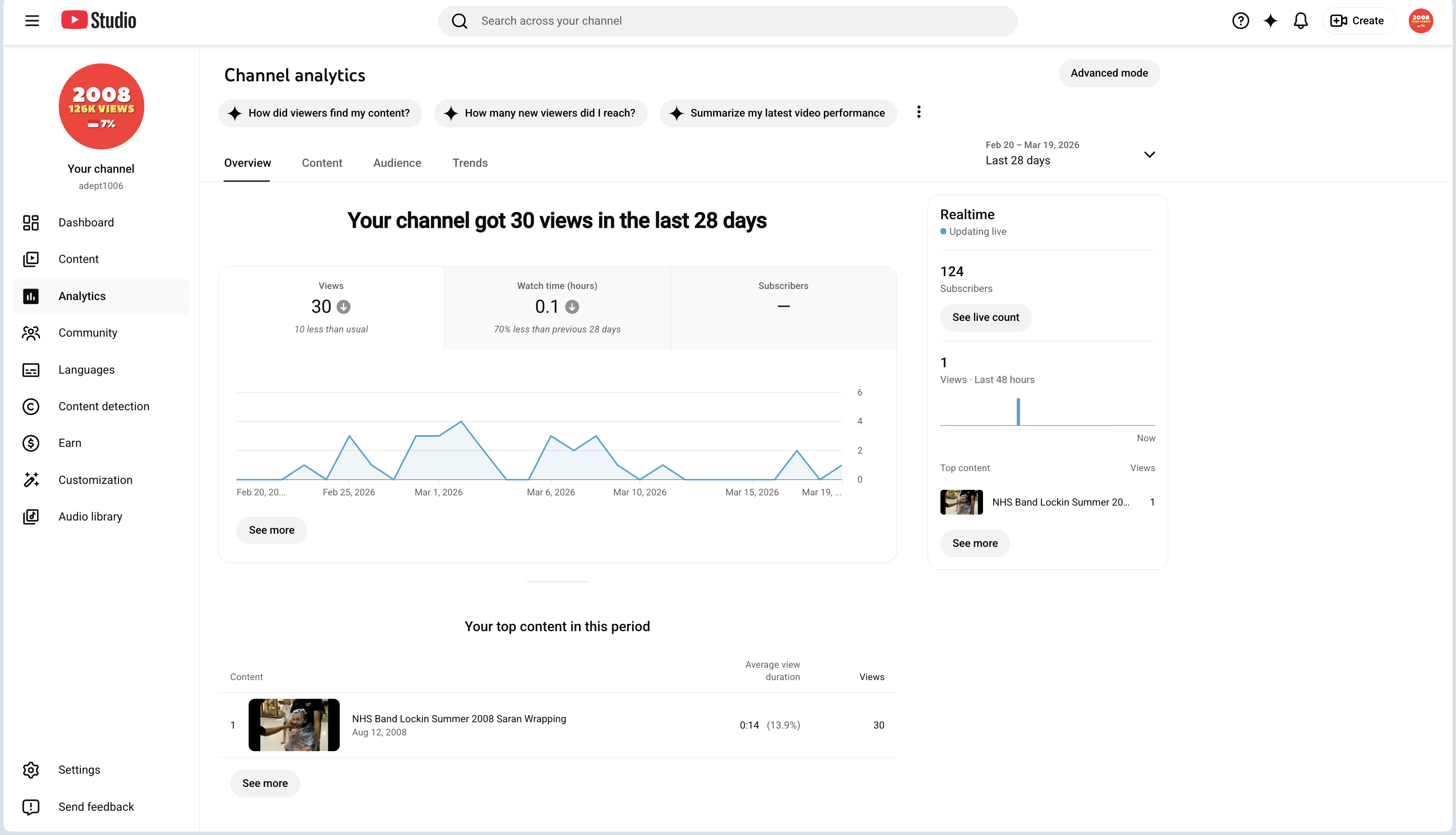The height and width of the screenshot is (835, 1456).
Task: Select the Views metric card
Action: point(331,307)
